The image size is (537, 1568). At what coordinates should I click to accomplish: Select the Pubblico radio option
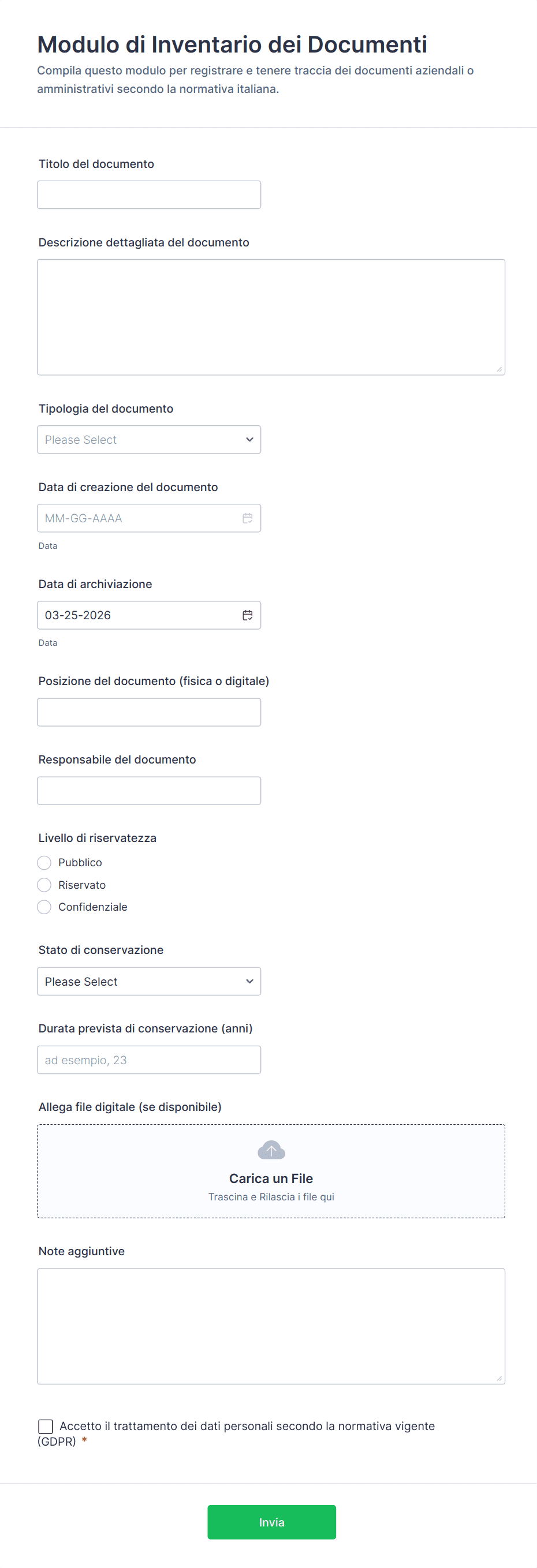point(44,863)
